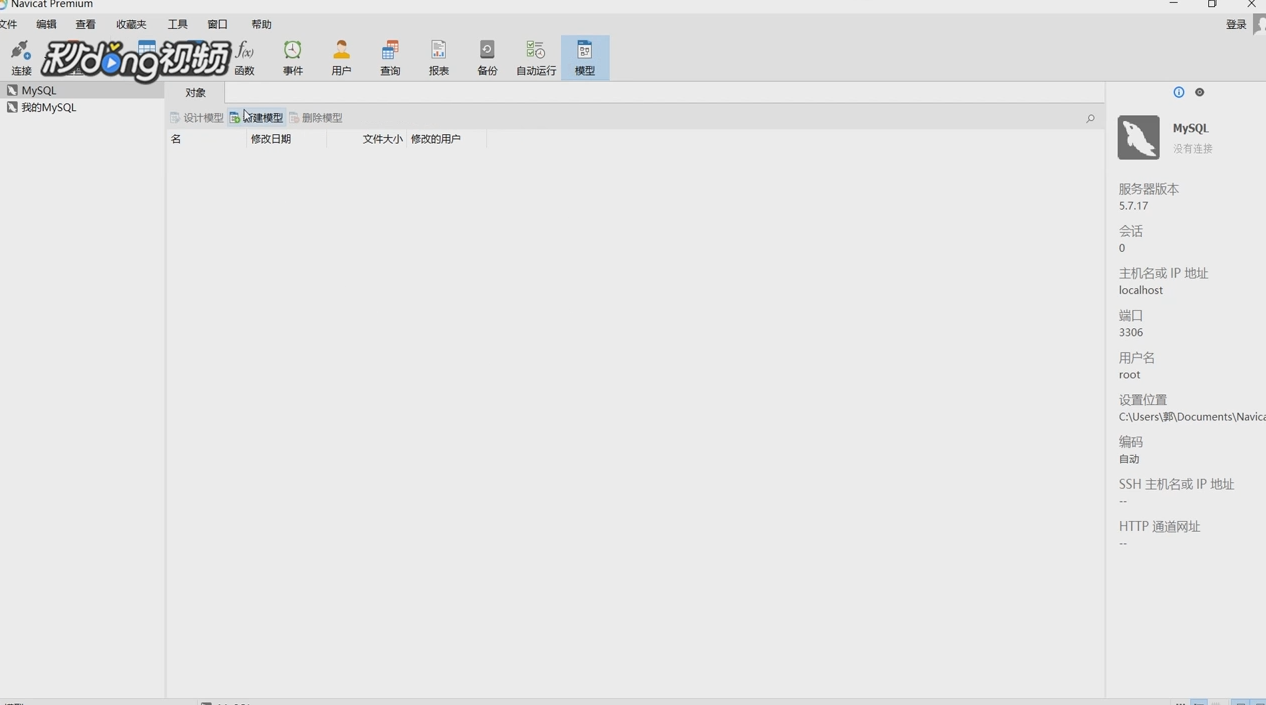
Task: Open the 工具 menu
Action: click(x=178, y=24)
